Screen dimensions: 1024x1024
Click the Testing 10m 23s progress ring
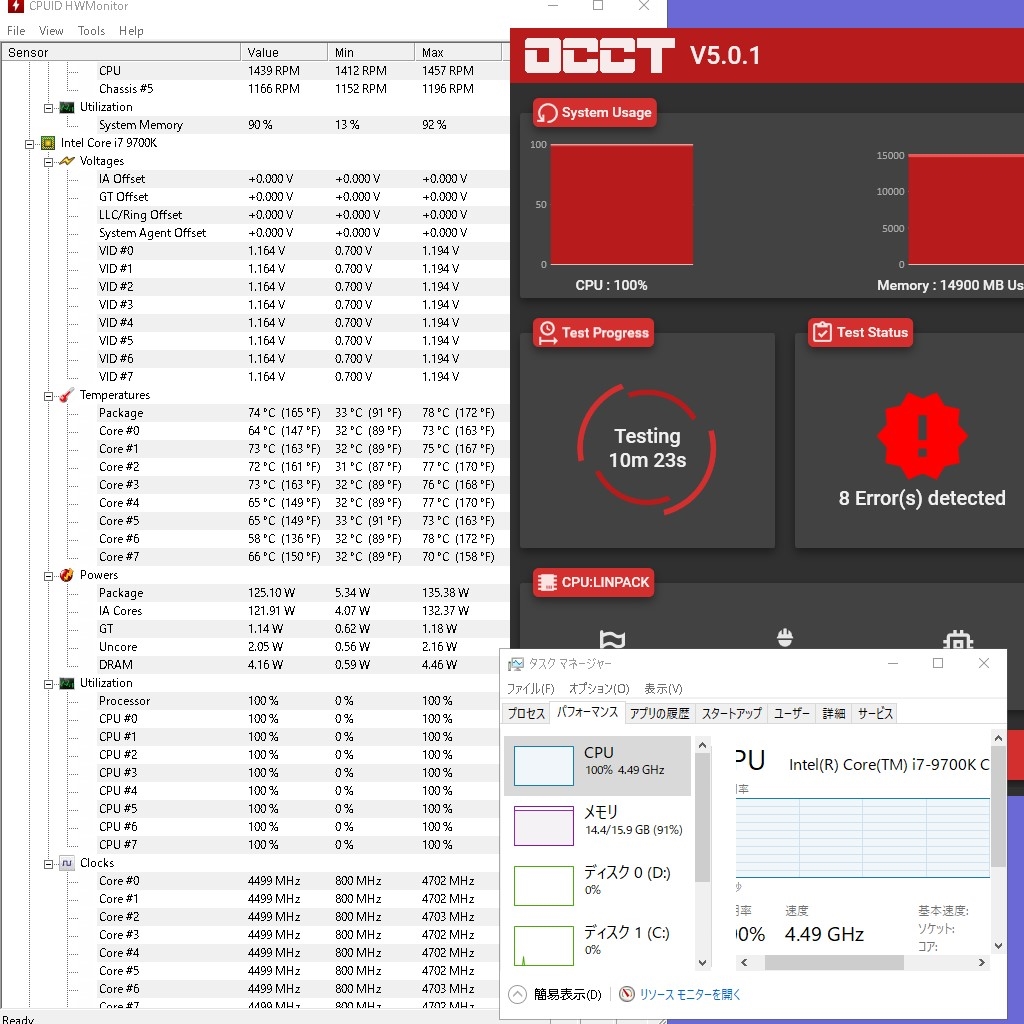coord(647,448)
